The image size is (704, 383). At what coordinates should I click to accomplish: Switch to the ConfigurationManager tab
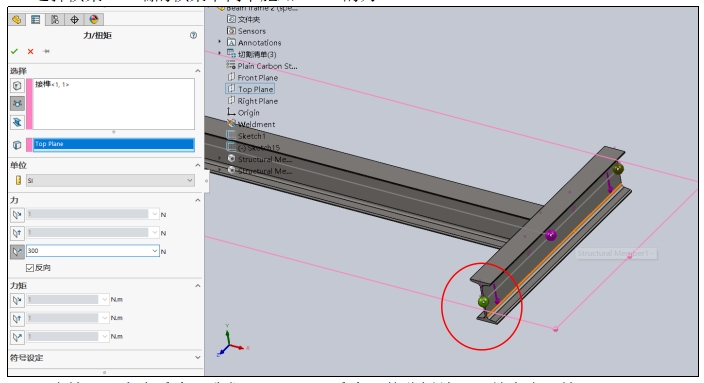[x=55, y=19]
